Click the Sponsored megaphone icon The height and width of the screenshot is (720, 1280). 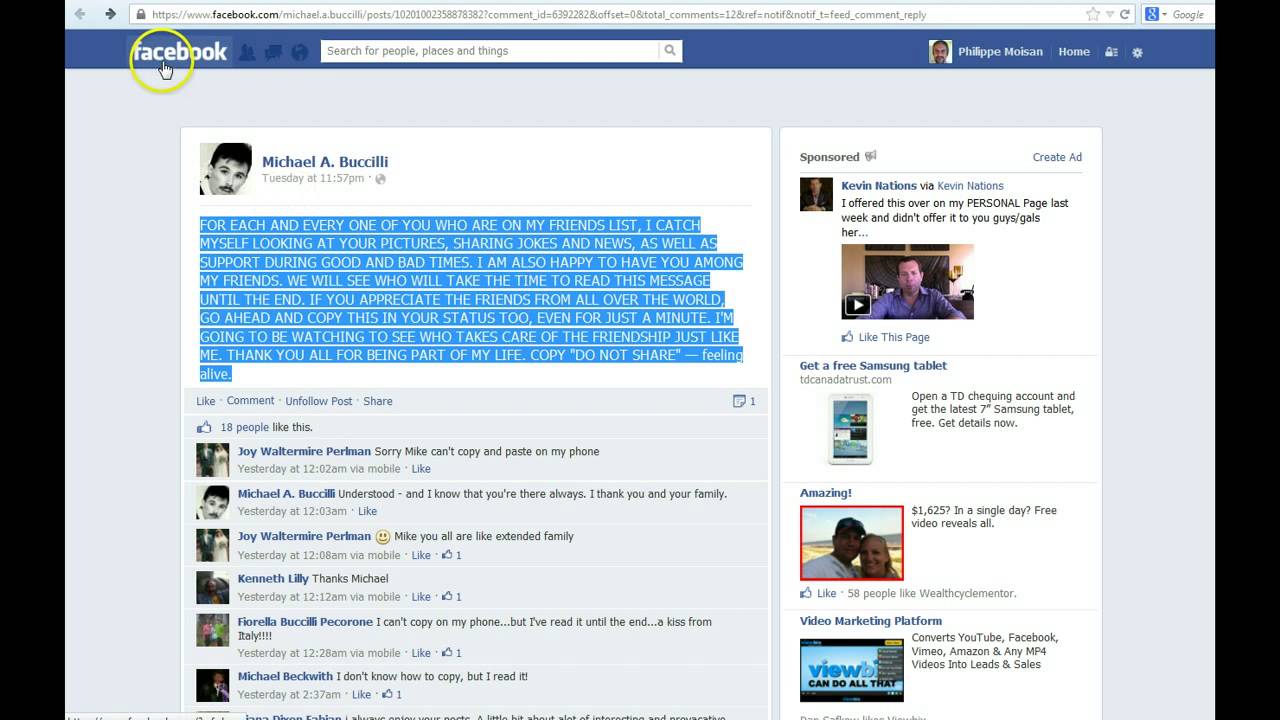pyautogui.click(x=870, y=156)
